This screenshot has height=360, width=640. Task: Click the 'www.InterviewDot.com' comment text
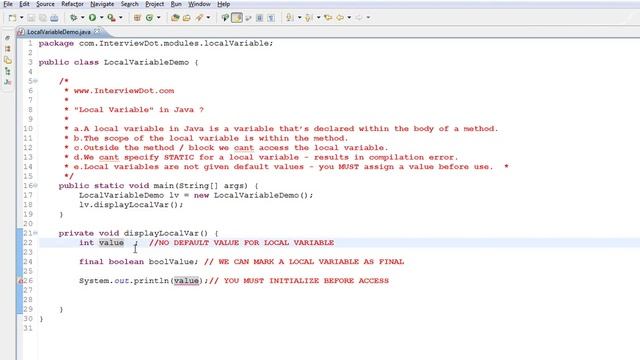point(124,91)
